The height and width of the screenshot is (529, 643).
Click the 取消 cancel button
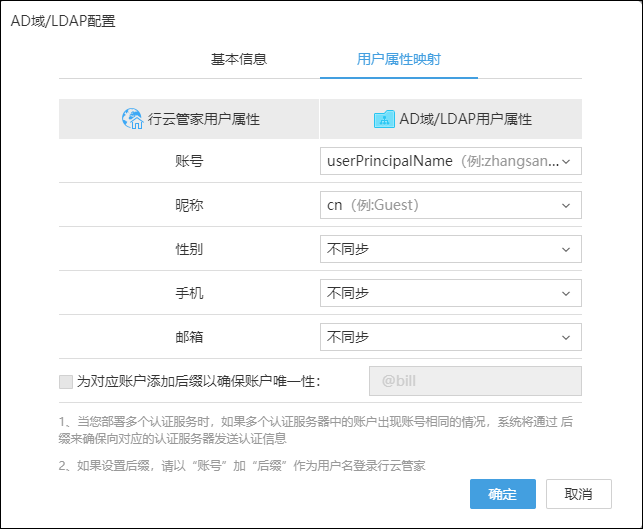click(x=578, y=494)
